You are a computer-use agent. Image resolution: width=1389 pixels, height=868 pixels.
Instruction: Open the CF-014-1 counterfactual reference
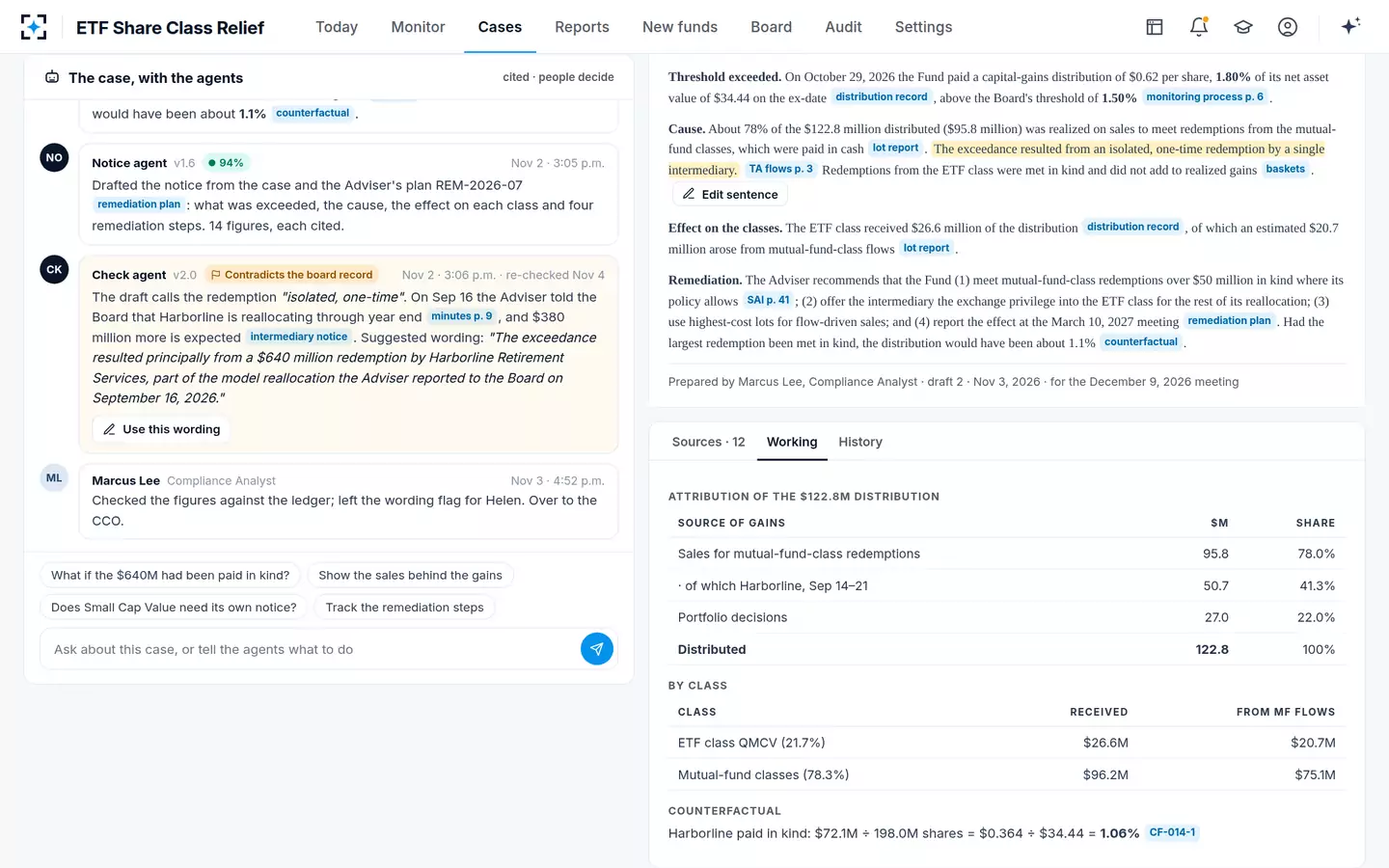tap(1172, 833)
